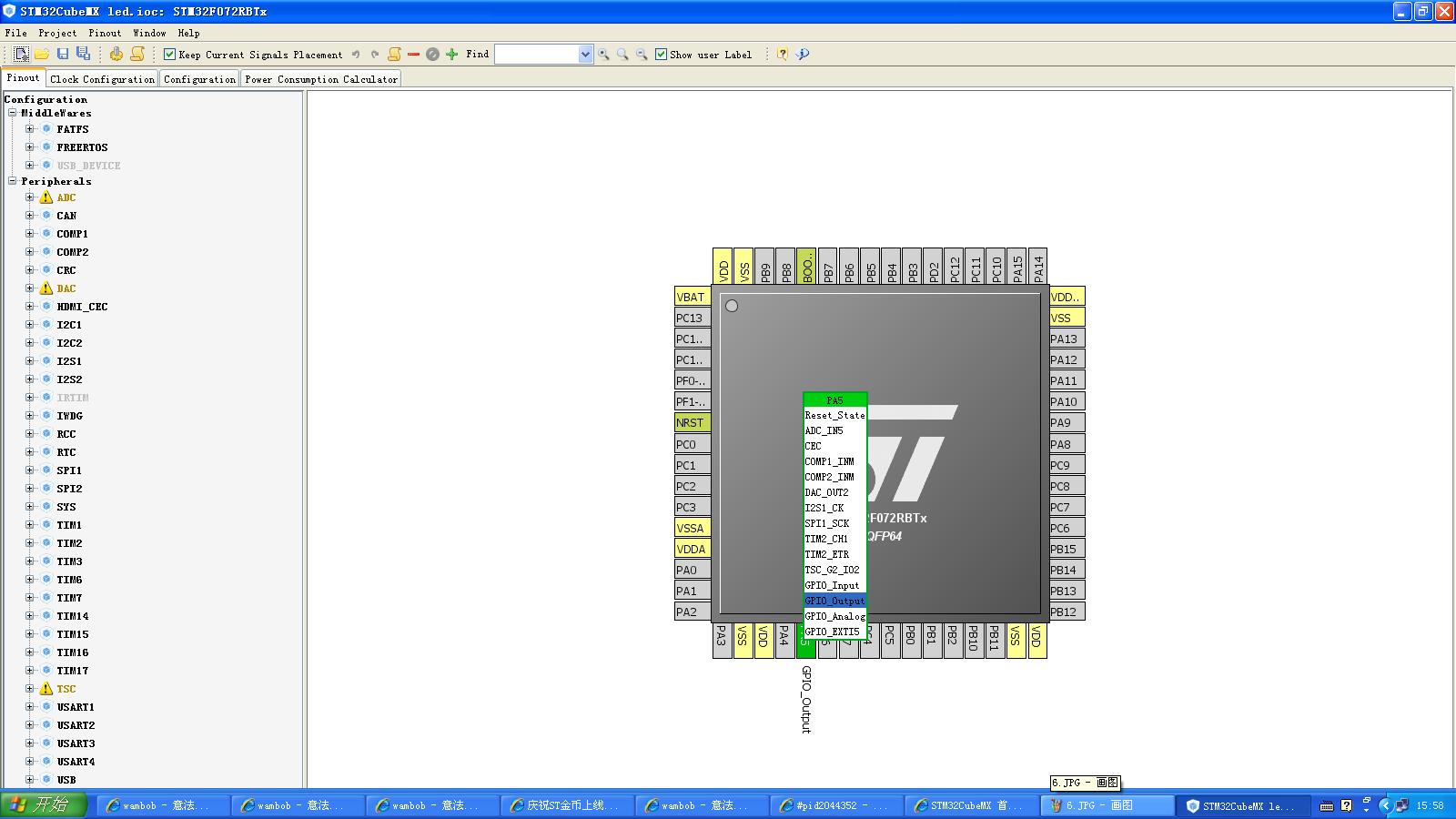Viewport: 1456px width, 819px height.
Task: Click inside the Find input field
Action: 537,55
